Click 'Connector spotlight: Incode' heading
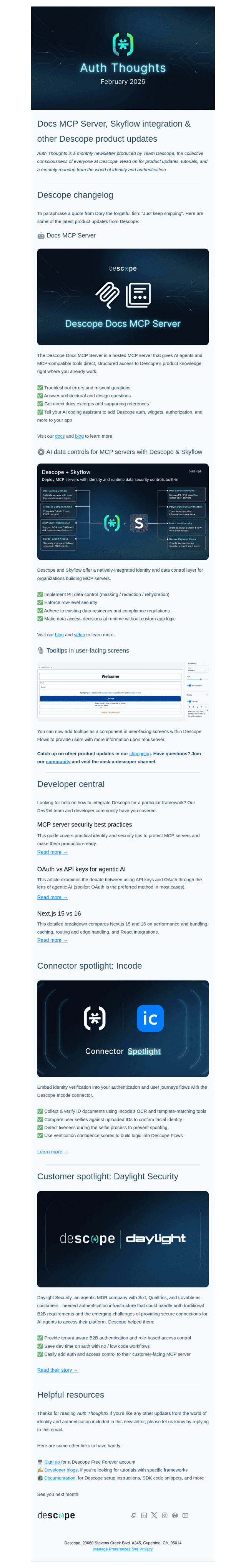This screenshot has height=1568, width=246. point(90,966)
